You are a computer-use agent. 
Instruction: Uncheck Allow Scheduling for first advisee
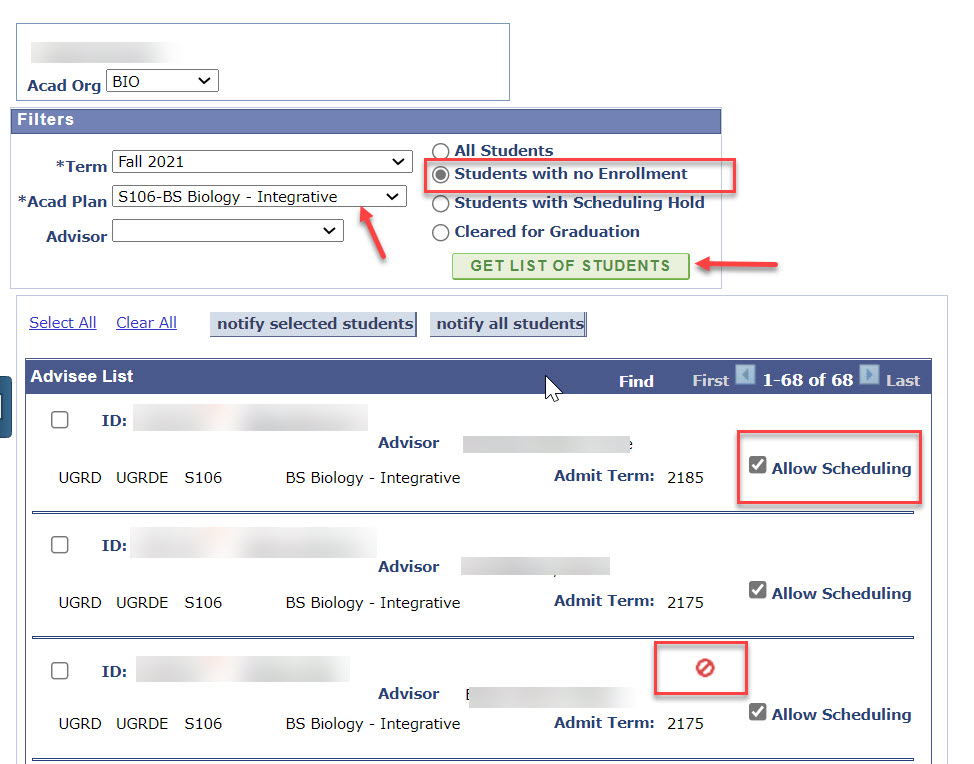pyautogui.click(x=758, y=466)
